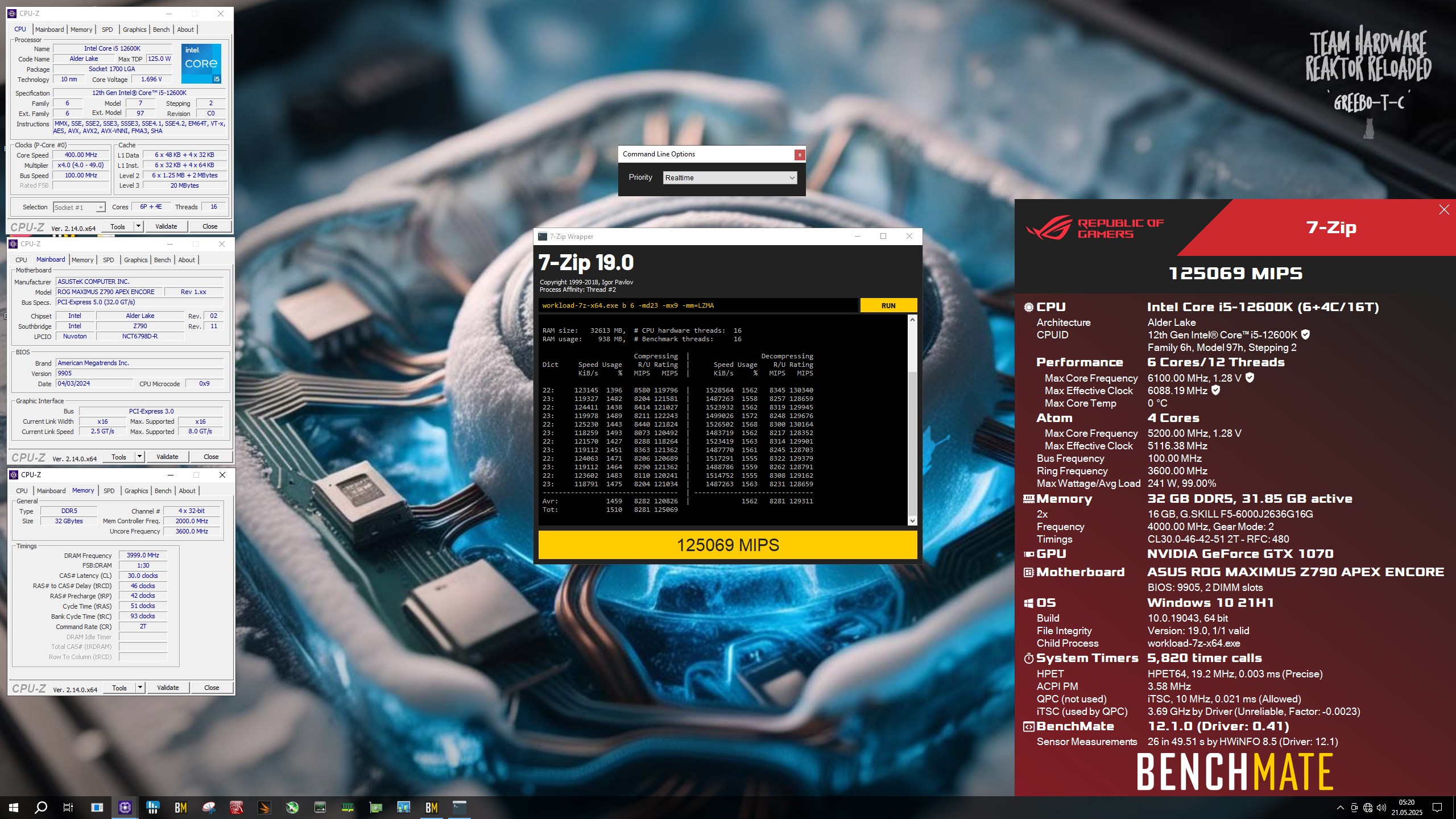Viewport: 1456px width, 819px height.
Task: Select mainboard model 'ROG MAXIMUS Z790 APEX ENCORE'
Action: click(109, 292)
